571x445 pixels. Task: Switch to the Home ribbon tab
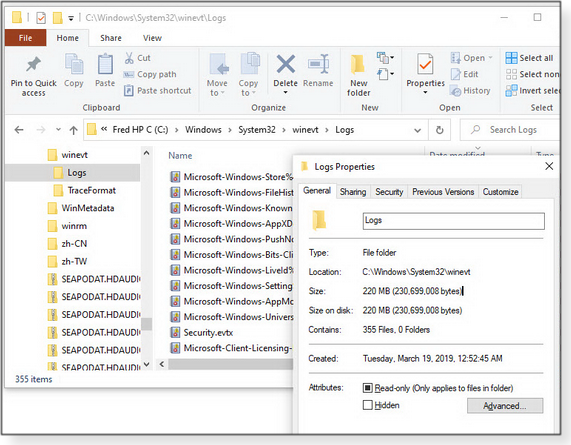click(67, 38)
